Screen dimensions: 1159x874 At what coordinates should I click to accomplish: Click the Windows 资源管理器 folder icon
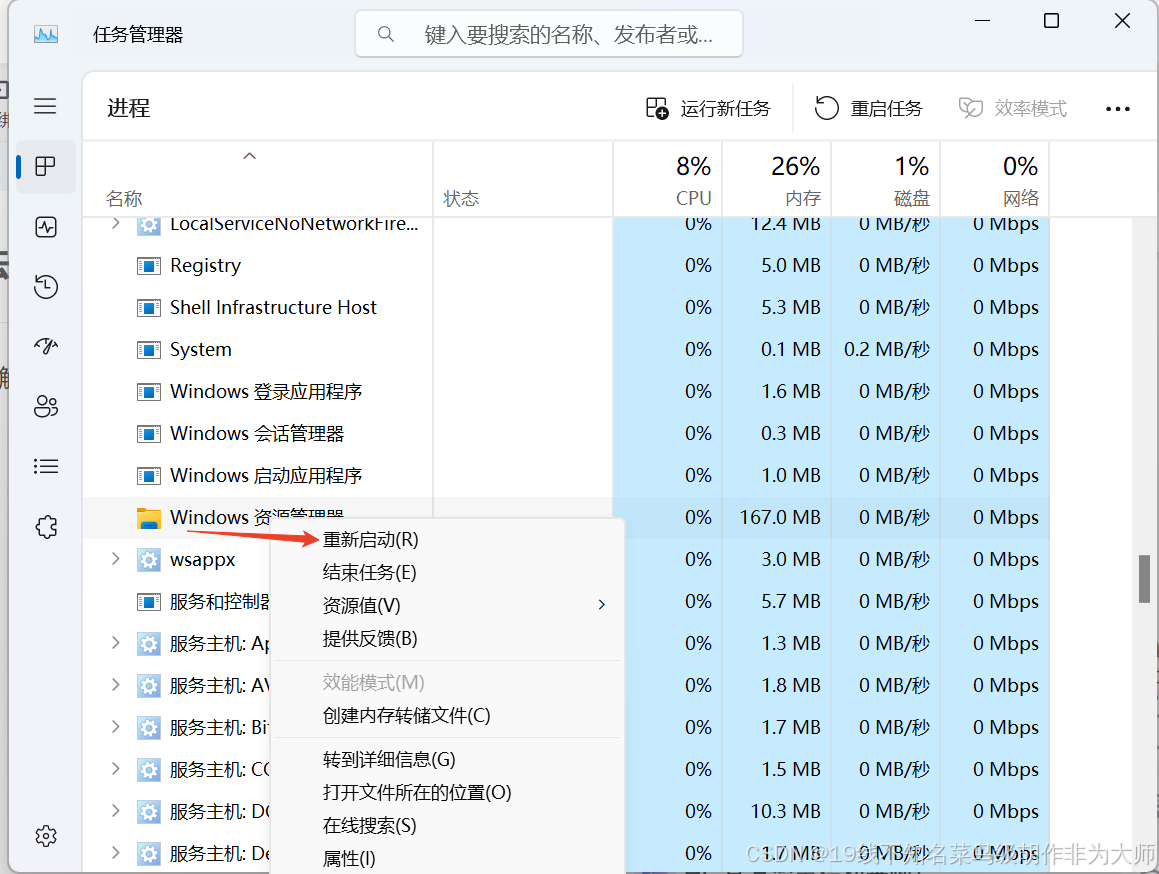(149, 518)
